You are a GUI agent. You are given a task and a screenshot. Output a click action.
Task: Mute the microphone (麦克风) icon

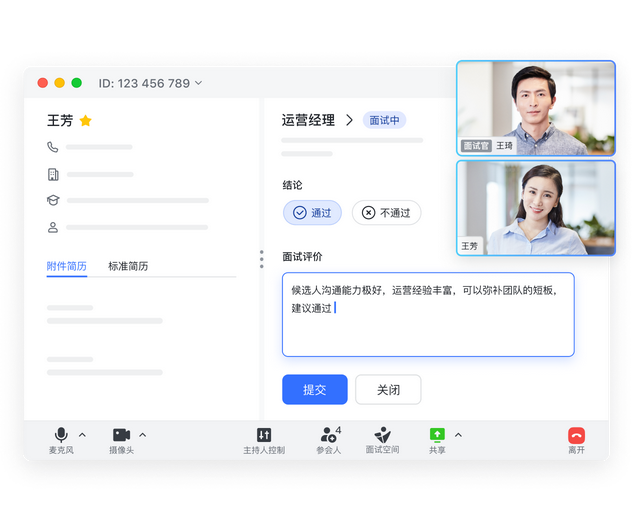coord(61,435)
